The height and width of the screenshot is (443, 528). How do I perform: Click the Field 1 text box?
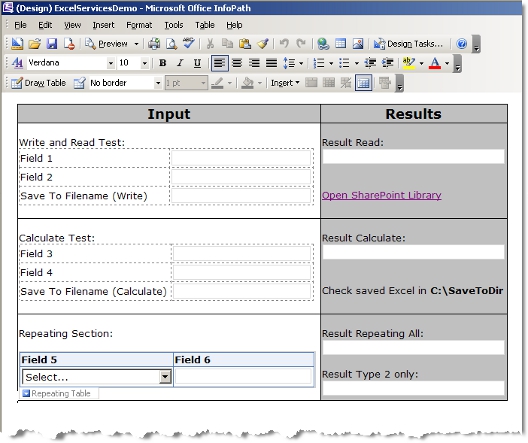241,158
